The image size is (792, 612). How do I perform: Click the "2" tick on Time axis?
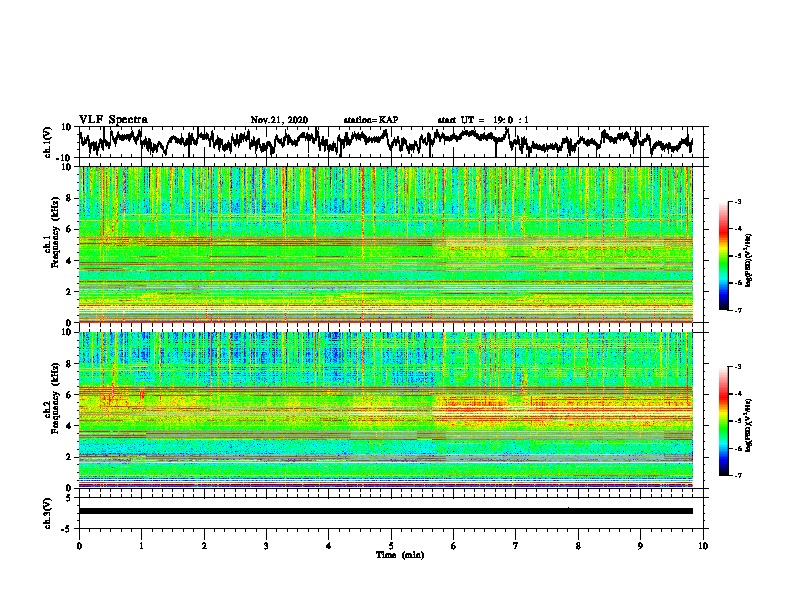(204, 546)
